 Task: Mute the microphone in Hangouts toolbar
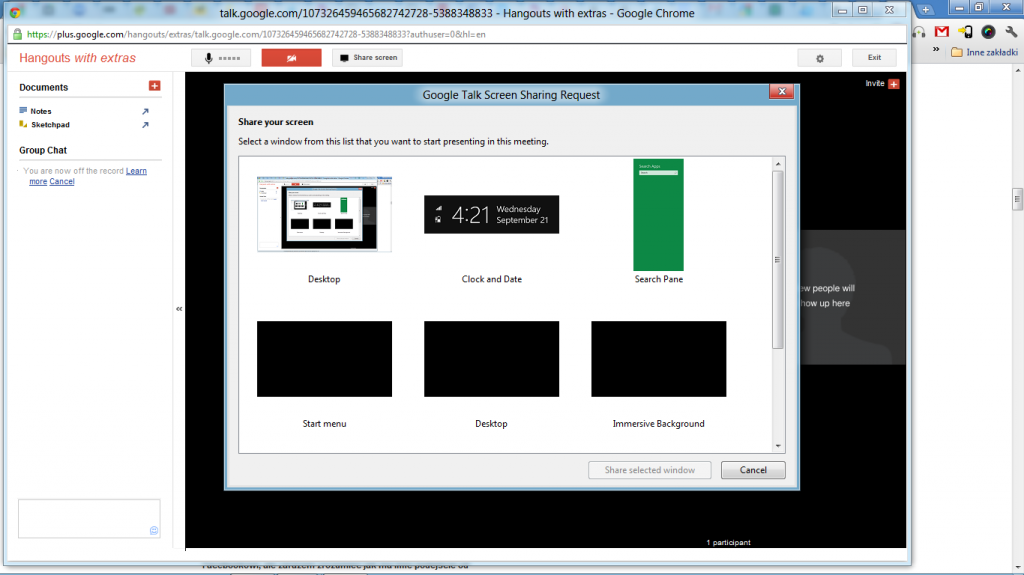(x=221, y=58)
